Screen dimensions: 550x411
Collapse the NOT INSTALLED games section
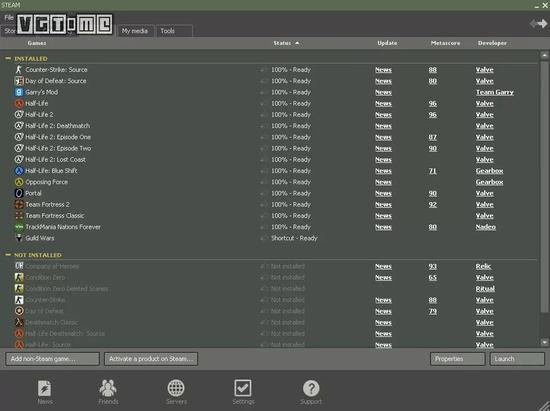8,255
